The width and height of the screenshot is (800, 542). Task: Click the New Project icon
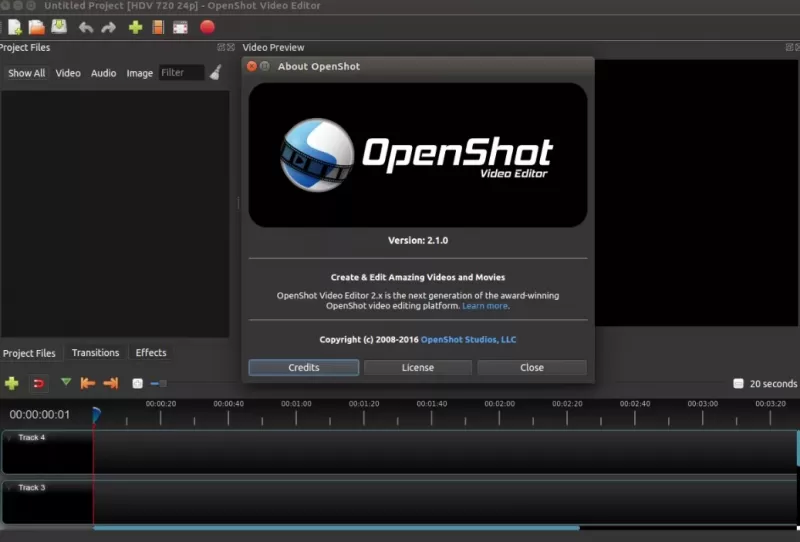pyautogui.click(x=14, y=27)
